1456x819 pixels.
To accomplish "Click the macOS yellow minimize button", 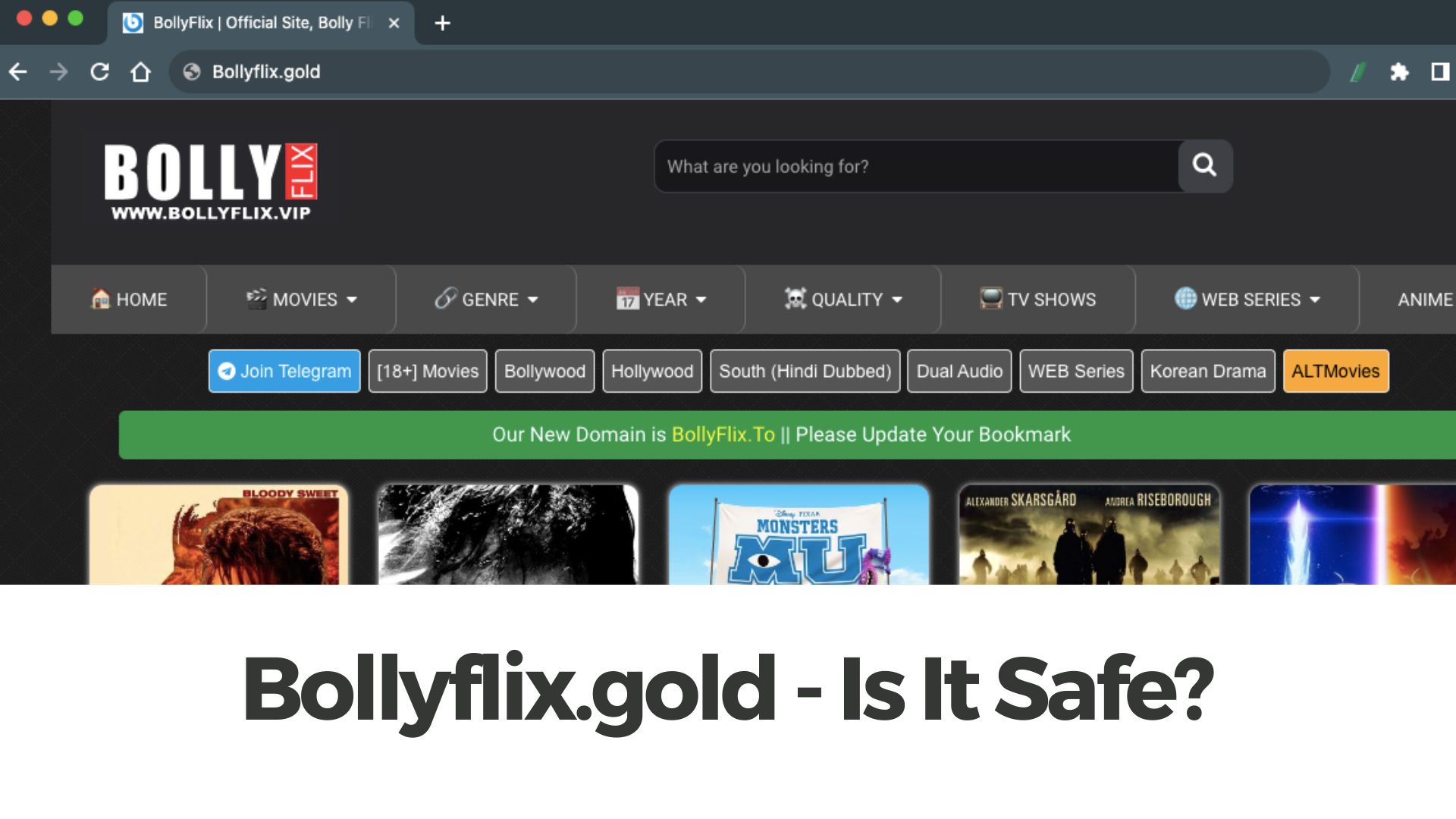I will [x=50, y=18].
